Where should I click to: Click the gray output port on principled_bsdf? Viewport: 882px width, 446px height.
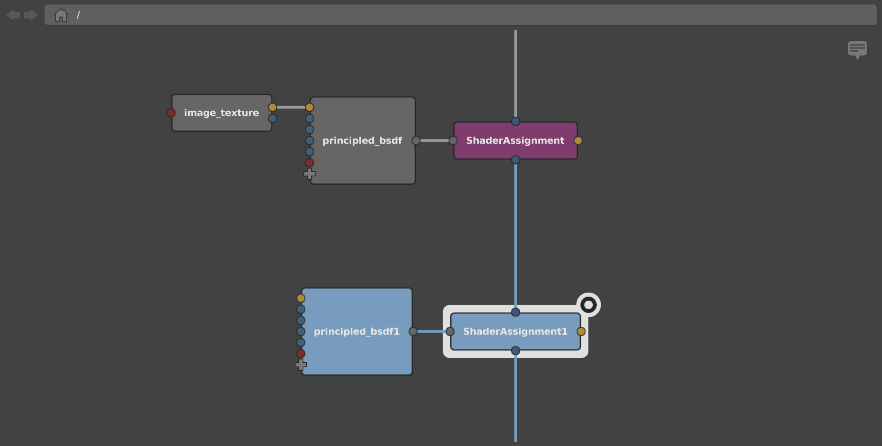click(416, 141)
